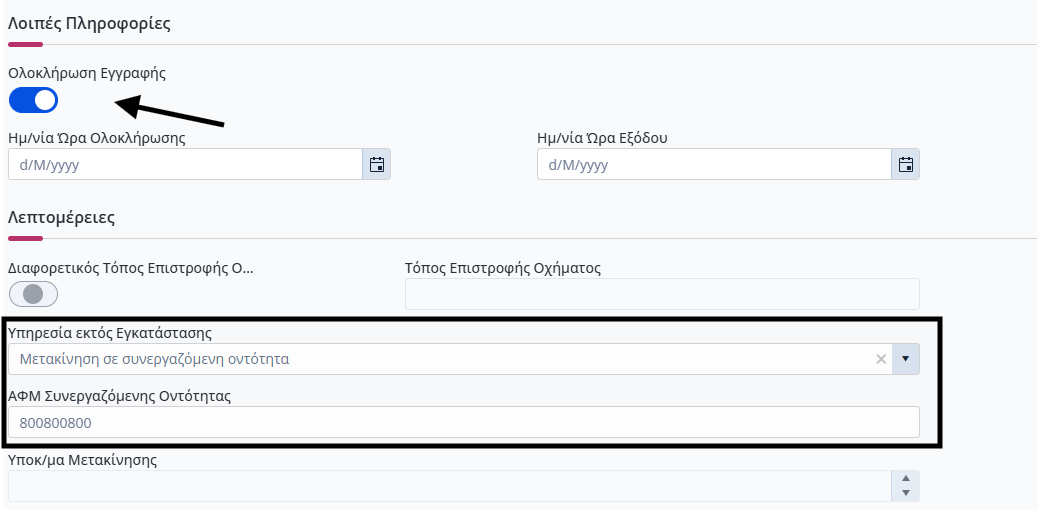Click the Υπηρεσία εκτός Εγκατάστασης label

click(x=110, y=333)
